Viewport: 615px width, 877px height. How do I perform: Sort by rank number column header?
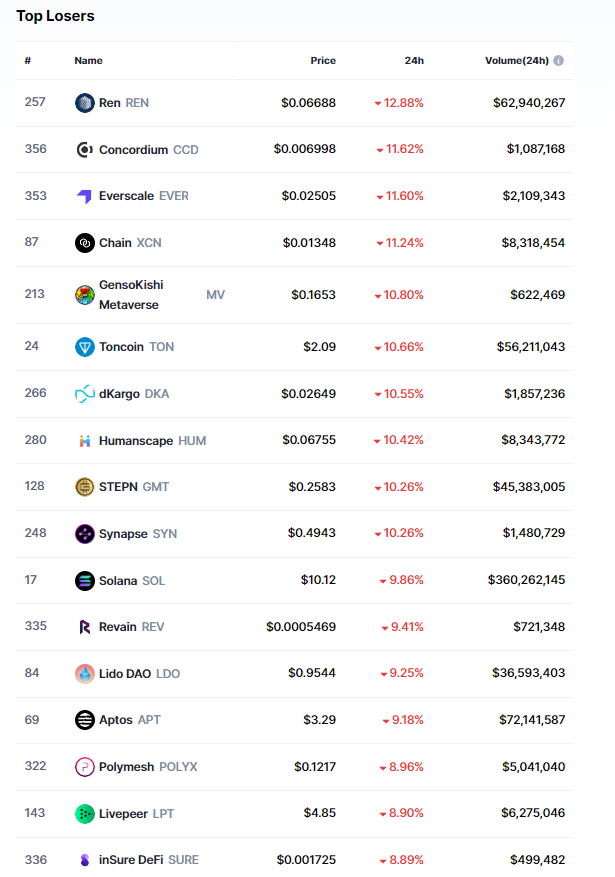(x=28, y=61)
